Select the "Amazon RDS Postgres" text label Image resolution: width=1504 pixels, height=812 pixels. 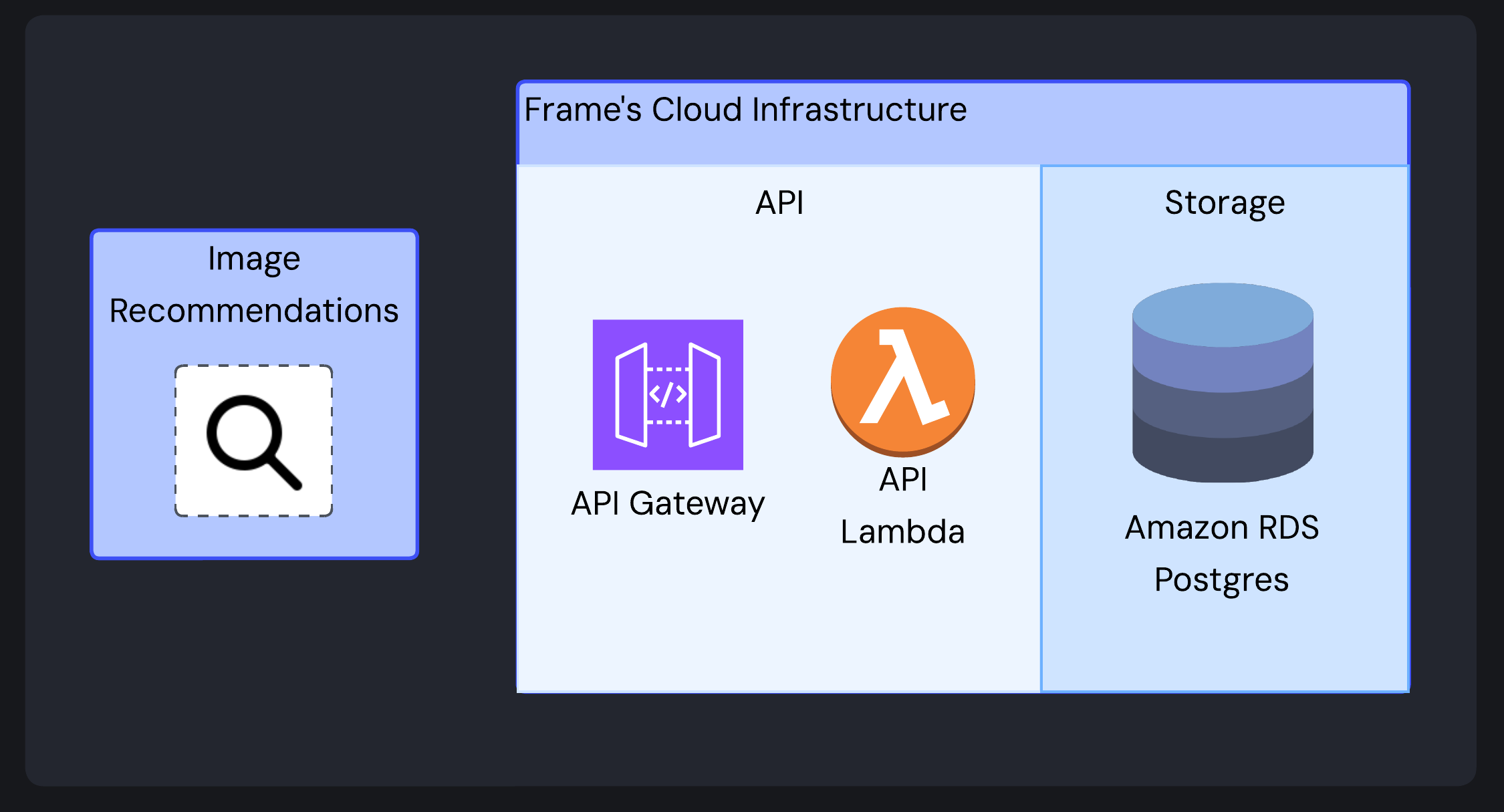[1222, 554]
